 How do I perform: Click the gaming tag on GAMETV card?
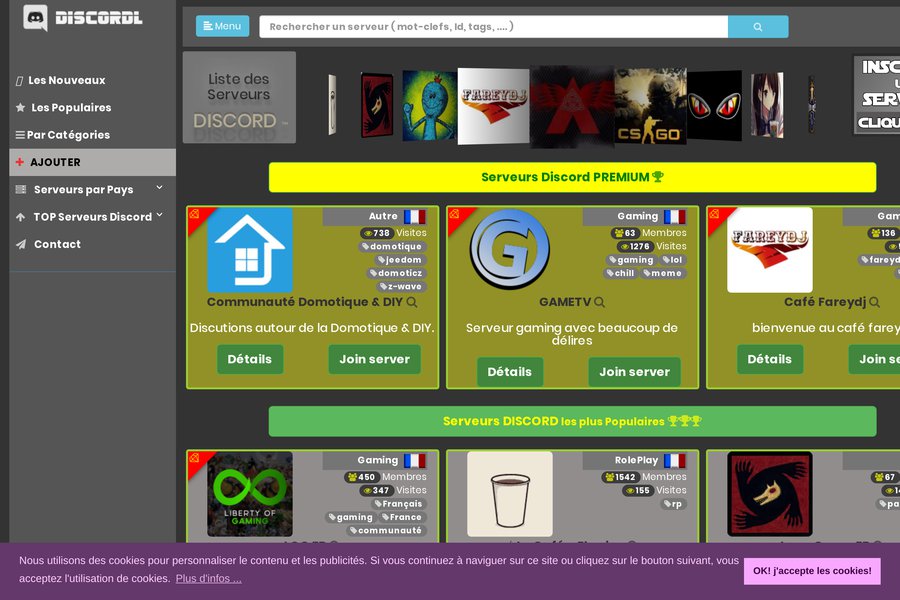pos(631,260)
